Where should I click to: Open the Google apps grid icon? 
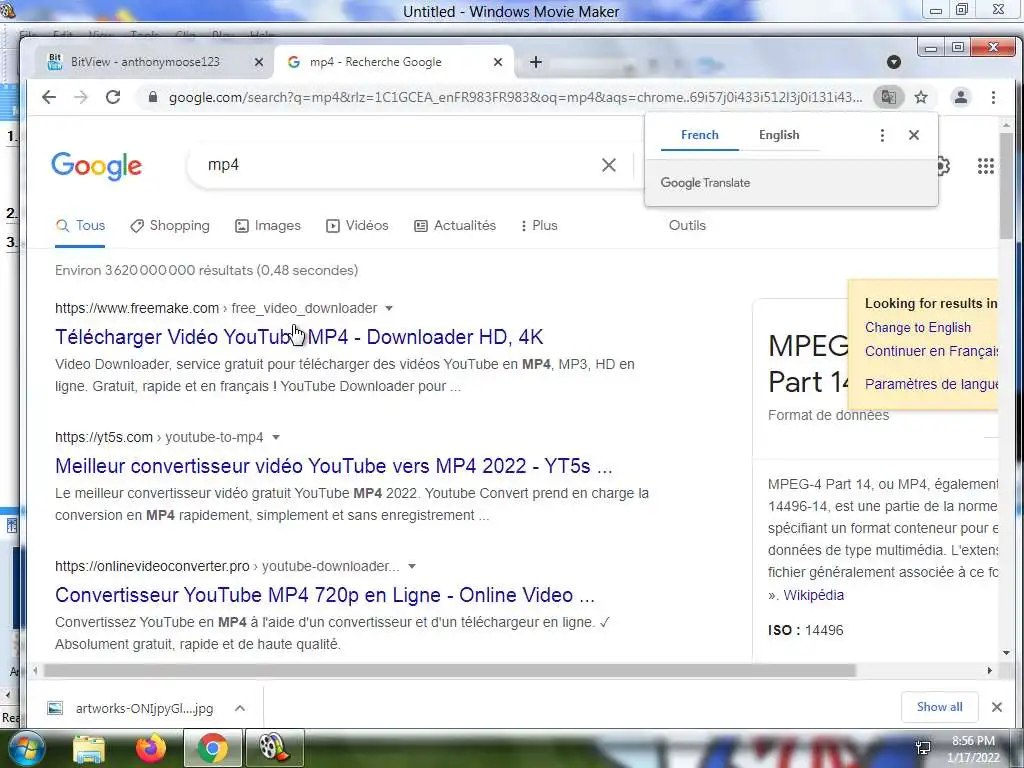click(x=985, y=166)
